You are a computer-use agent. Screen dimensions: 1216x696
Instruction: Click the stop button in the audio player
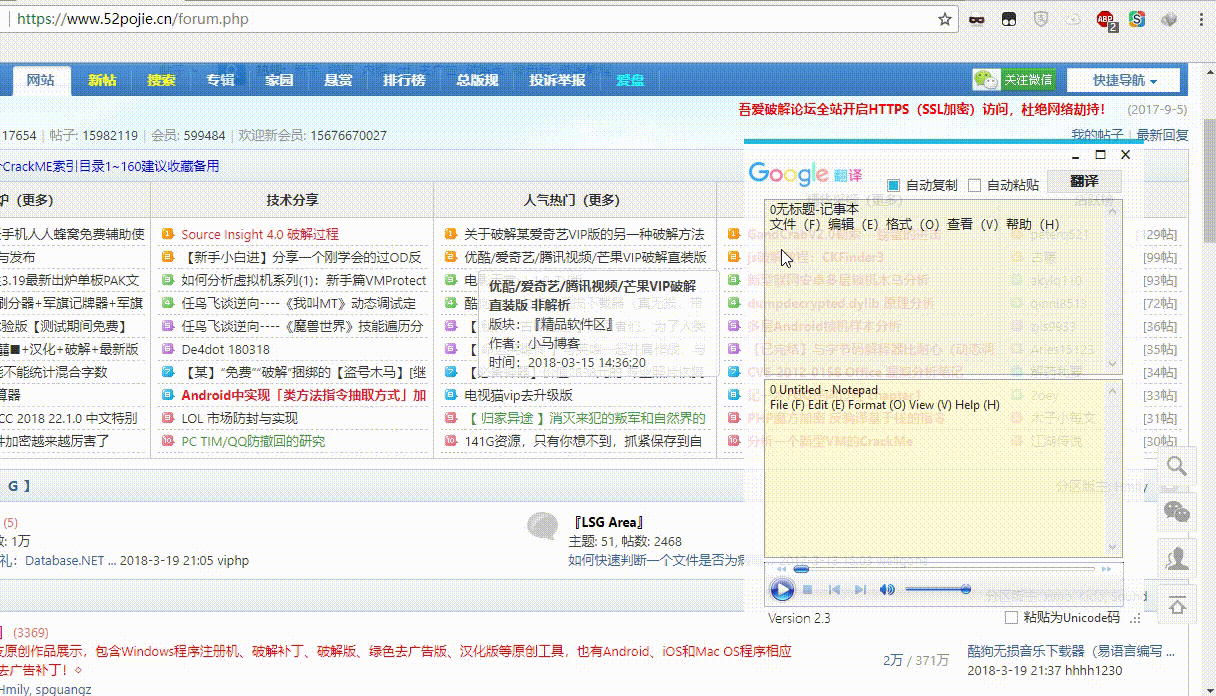pos(808,590)
